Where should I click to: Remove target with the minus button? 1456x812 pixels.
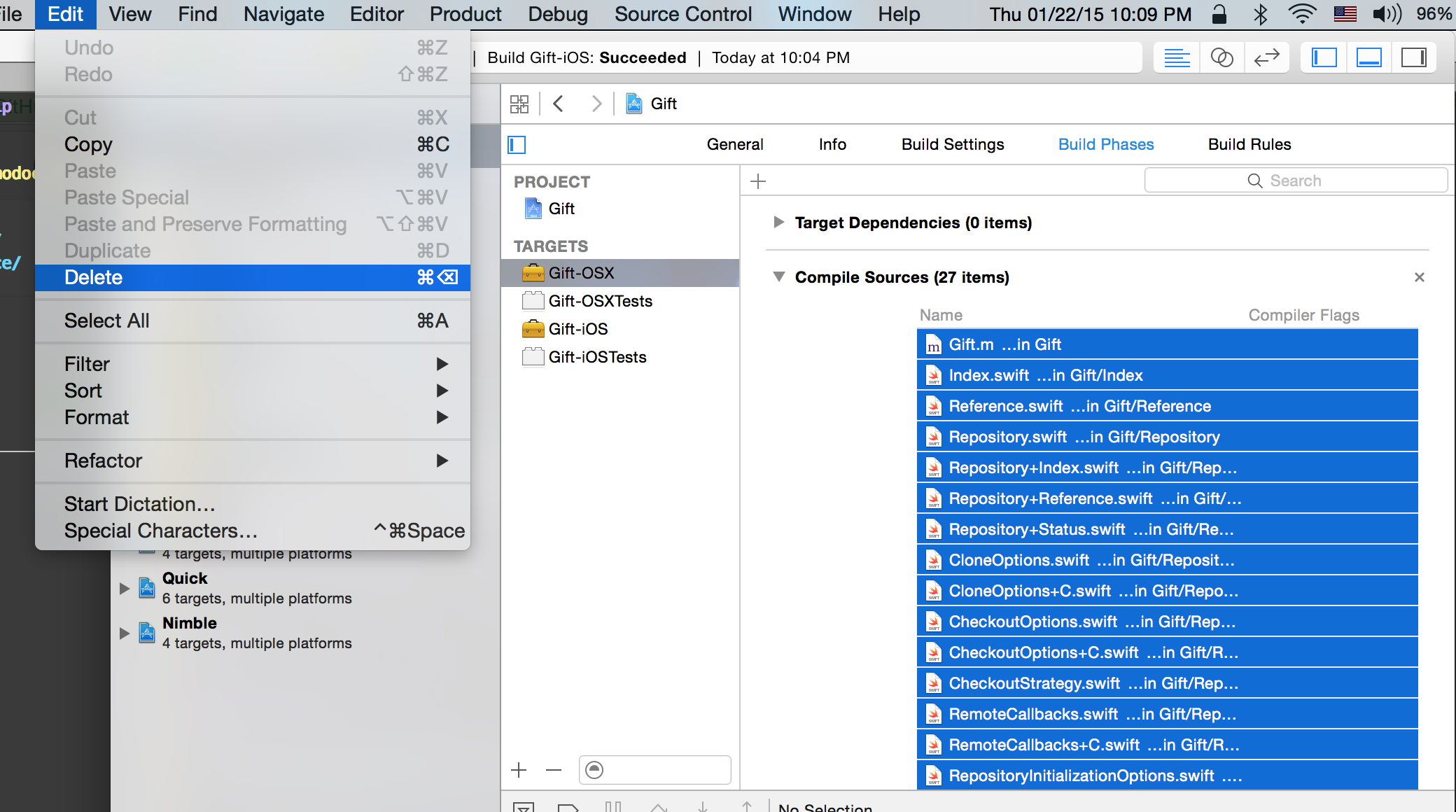pos(554,771)
